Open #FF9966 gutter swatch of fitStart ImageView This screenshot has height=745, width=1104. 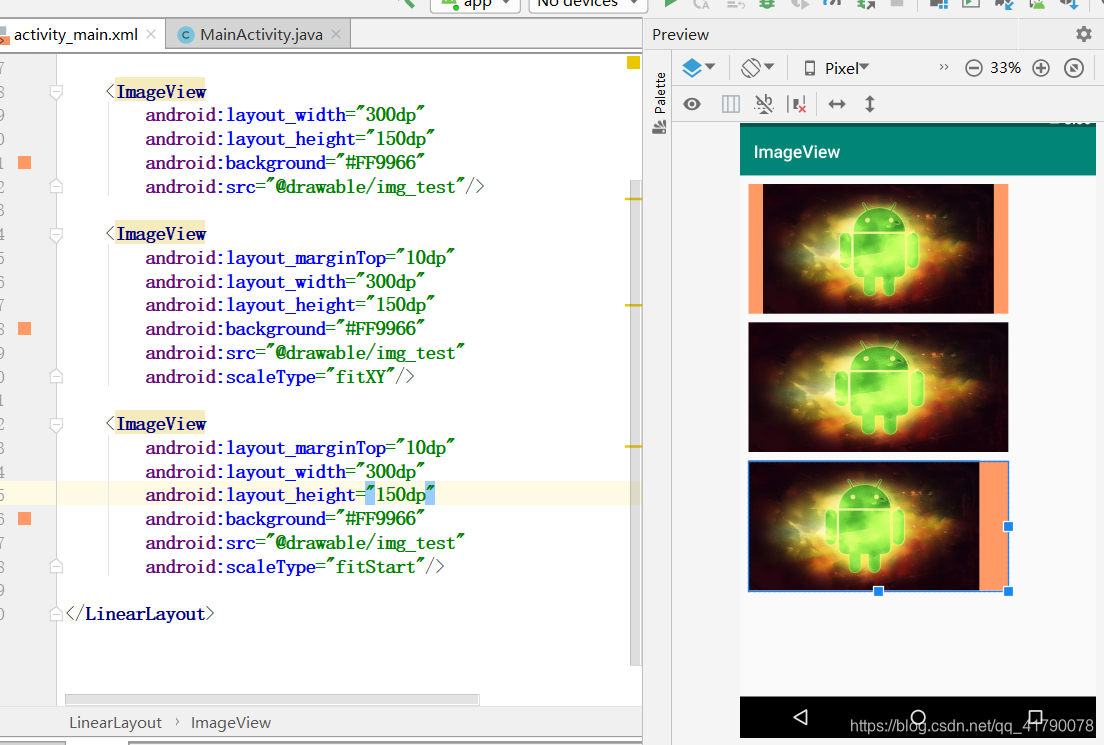click(25, 519)
